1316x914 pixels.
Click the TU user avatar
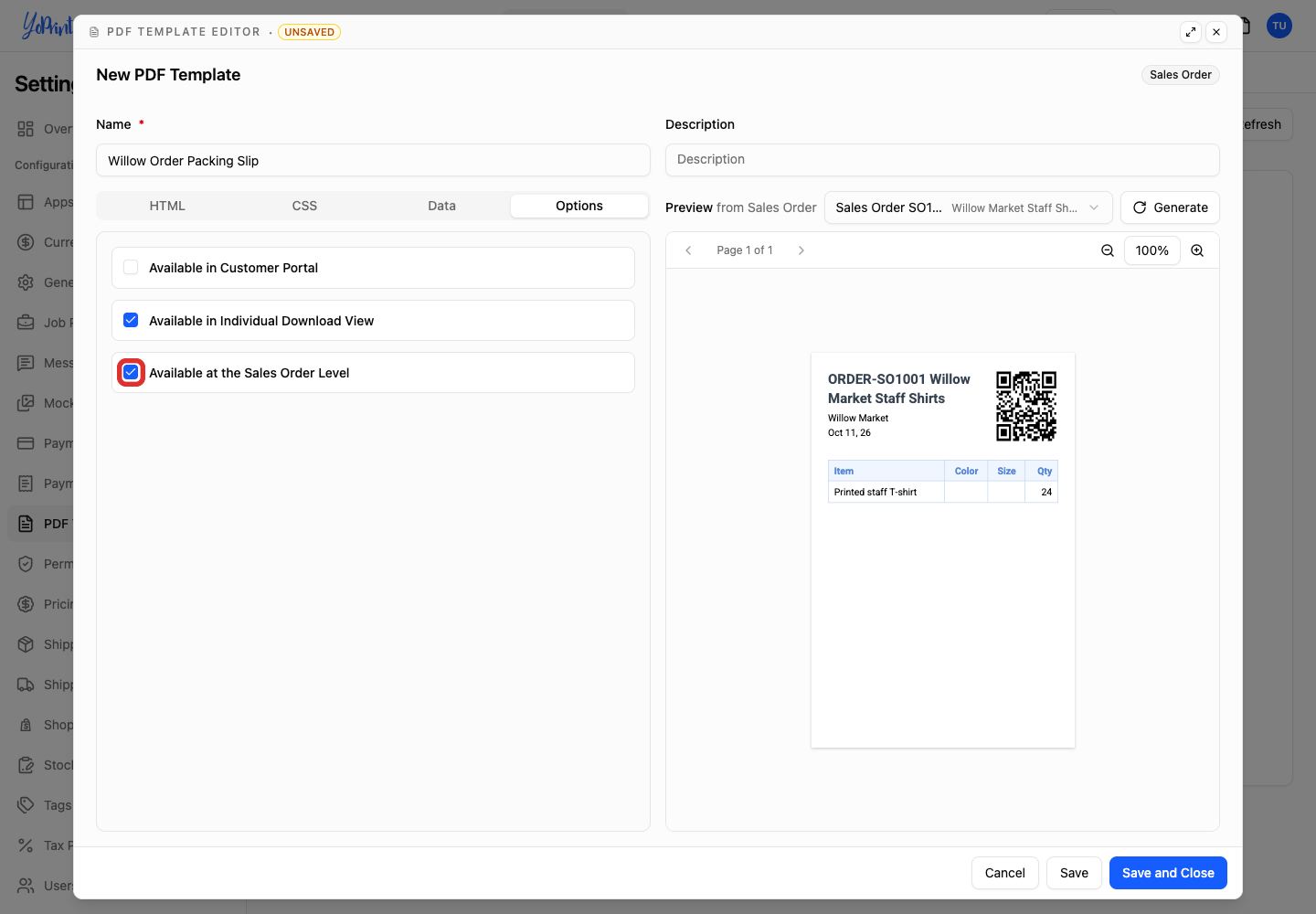(x=1279, y=26)
